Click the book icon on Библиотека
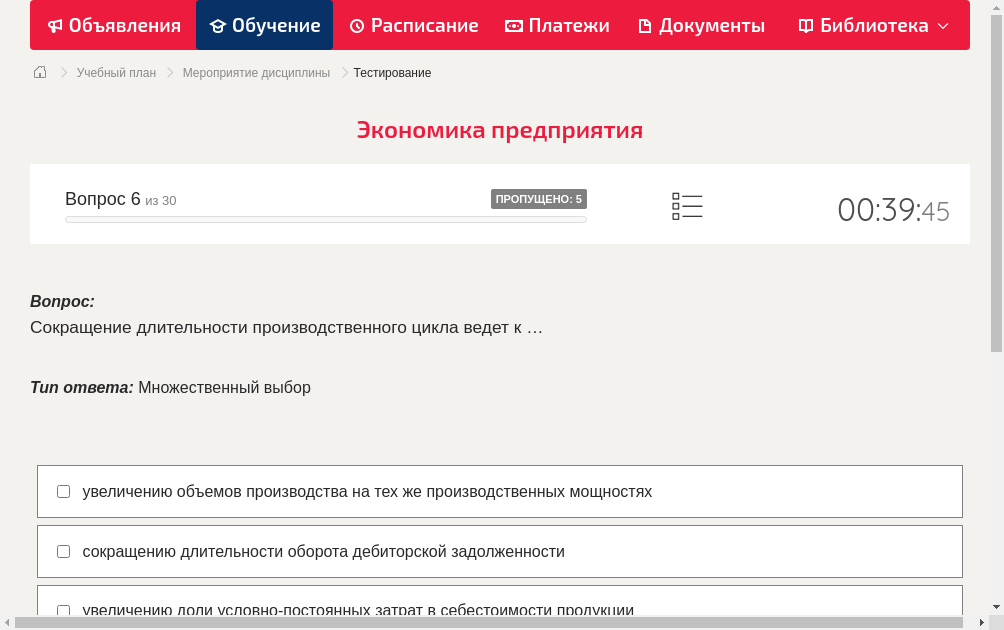 pyautogui.click(x=804, y=25)
